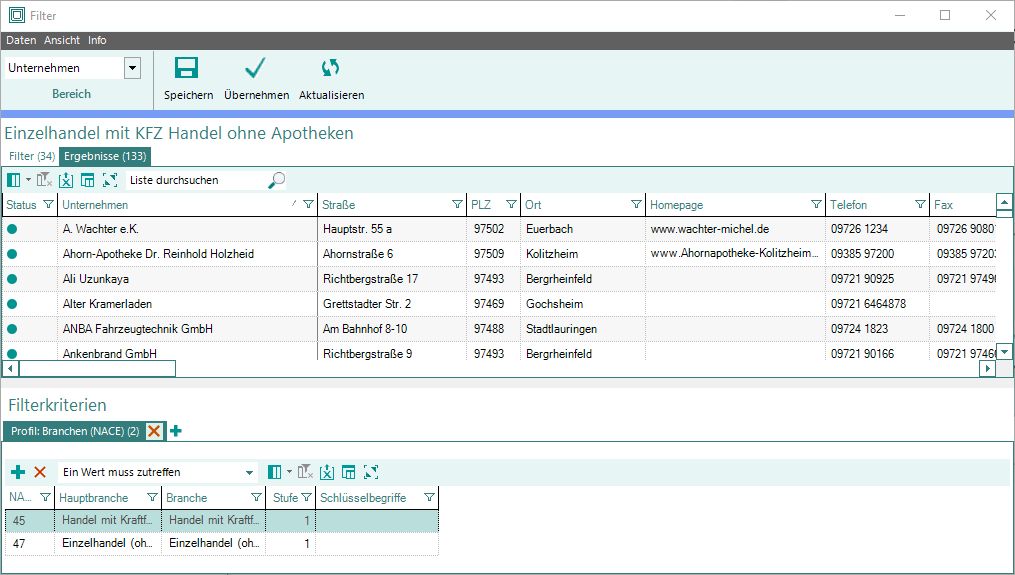Click the magnifier icon next to Liste durchsuchen
This screenshot has height=575, width=1015.
[277, 180]
